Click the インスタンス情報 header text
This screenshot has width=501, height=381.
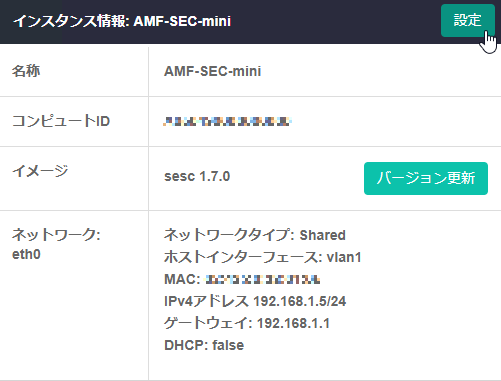click(x=69, y=21)
